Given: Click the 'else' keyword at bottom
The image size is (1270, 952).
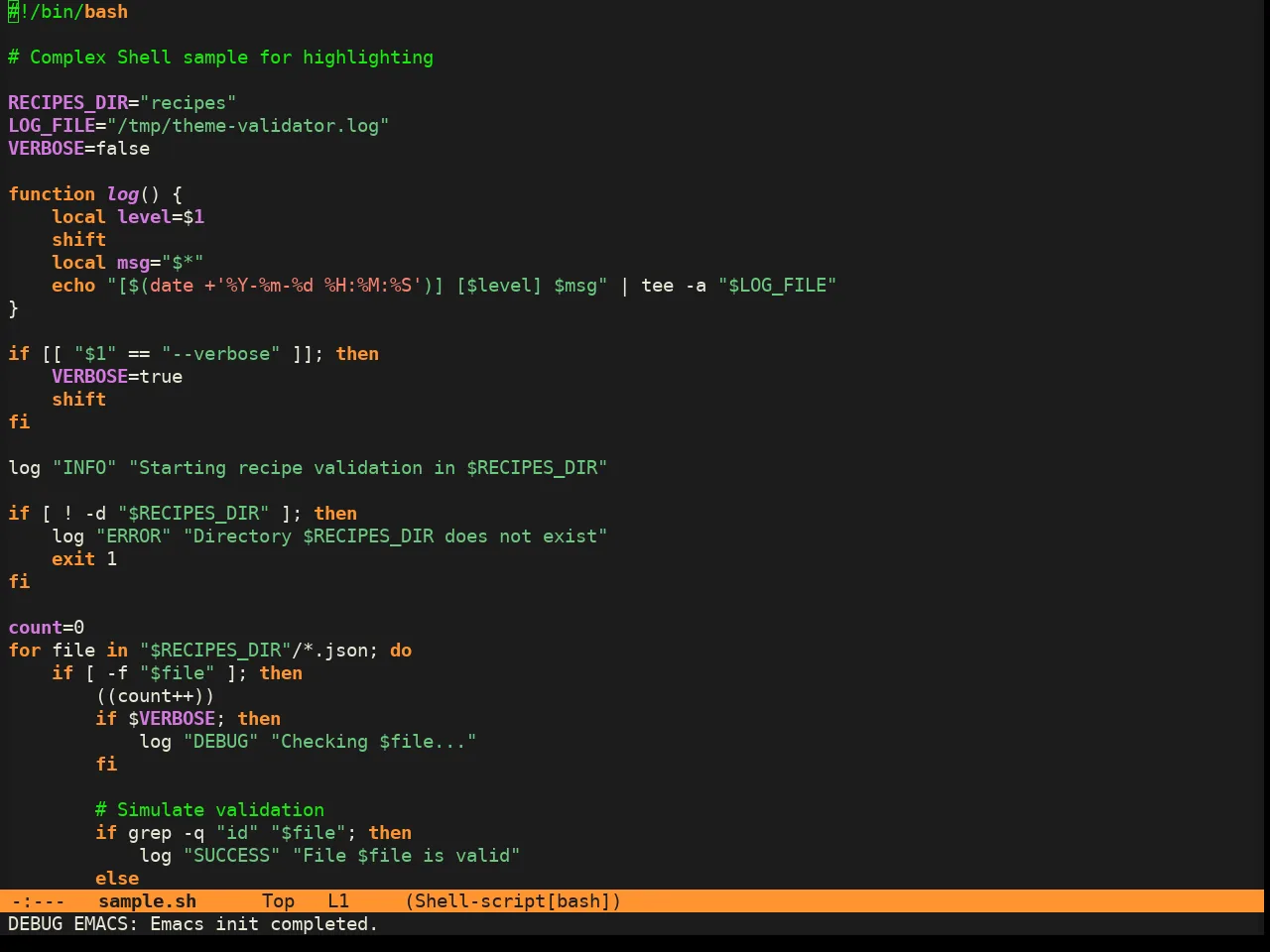Looking at the screenshot, I should [x=117, y=879].
